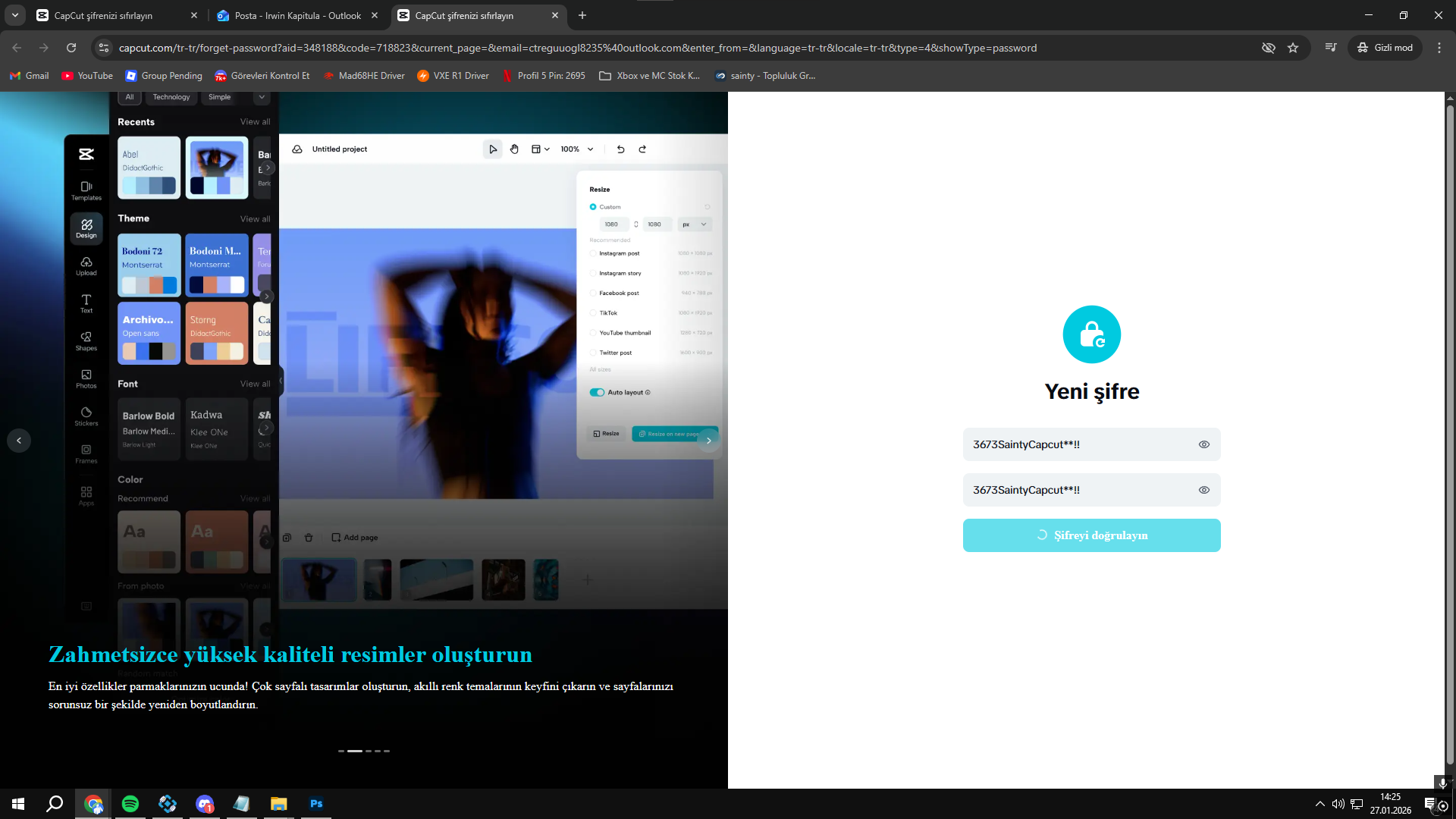Close the inactive CapCut tab
The image size is (1456, 819).
(194, 15)
